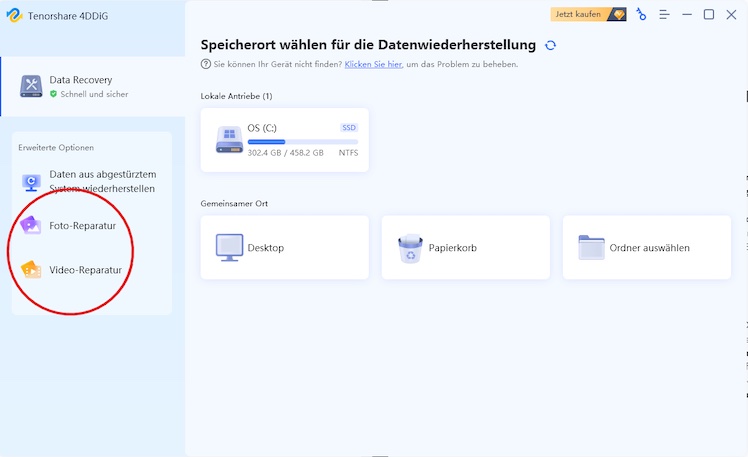Click the SSD badge on OS (C:)

(348, 128)
